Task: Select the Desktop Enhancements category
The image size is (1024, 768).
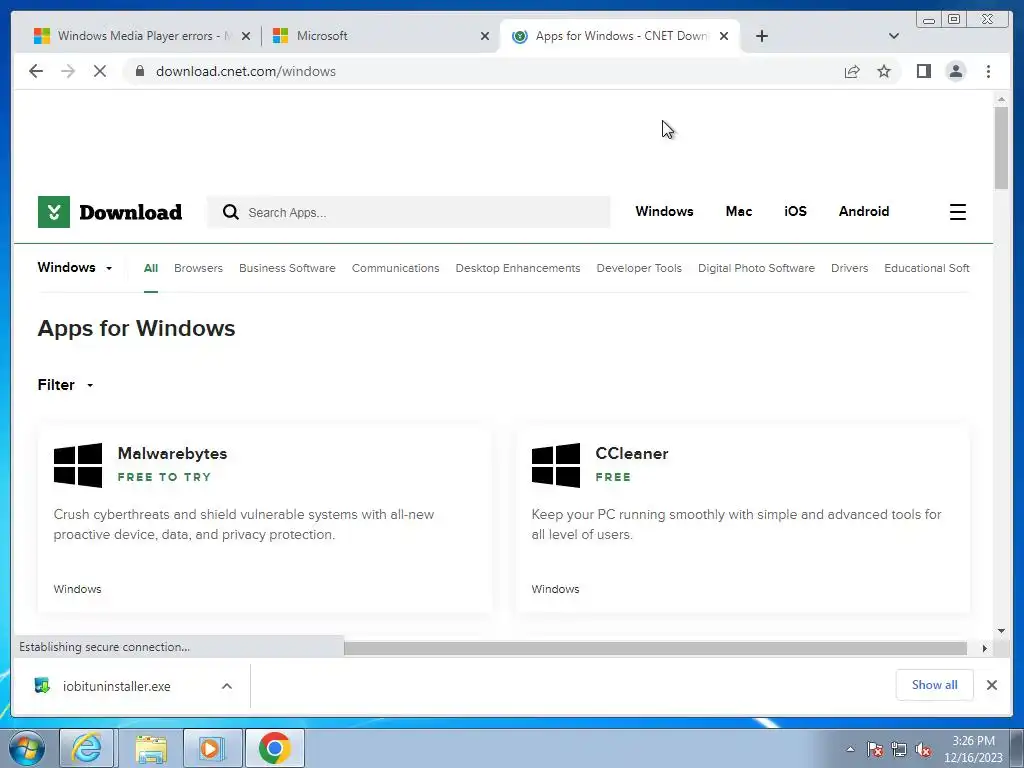Action: point(518,268)
